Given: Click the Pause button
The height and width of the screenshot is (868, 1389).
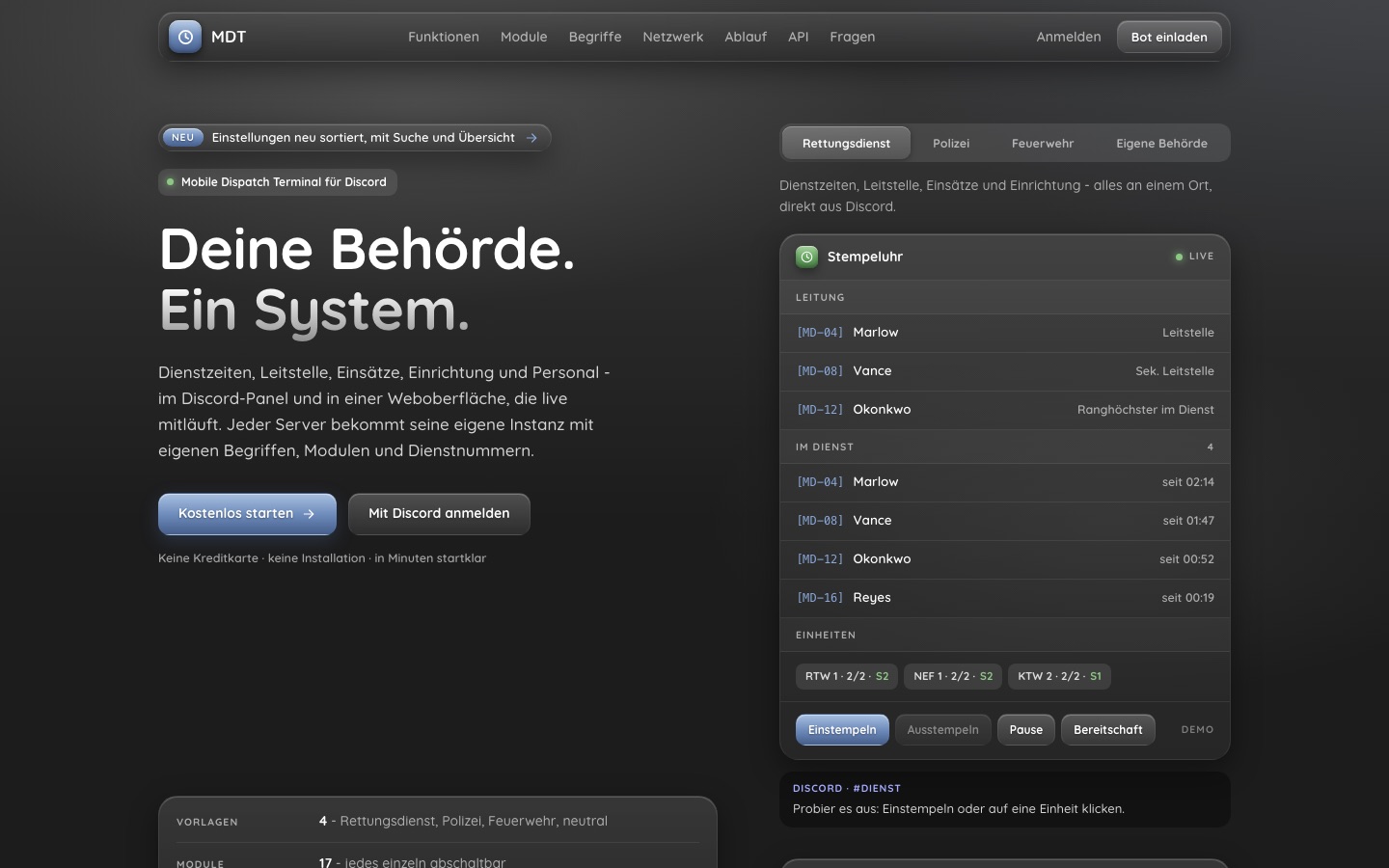Looking at the screenshot, I should (1026, 730).
